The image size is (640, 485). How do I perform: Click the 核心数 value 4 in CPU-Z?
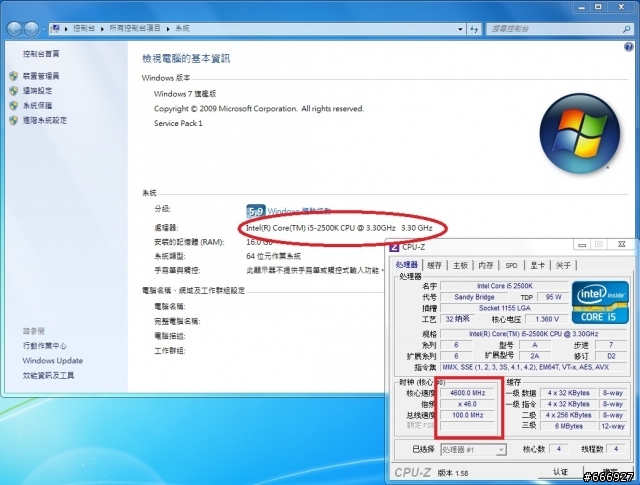[559, 449]
